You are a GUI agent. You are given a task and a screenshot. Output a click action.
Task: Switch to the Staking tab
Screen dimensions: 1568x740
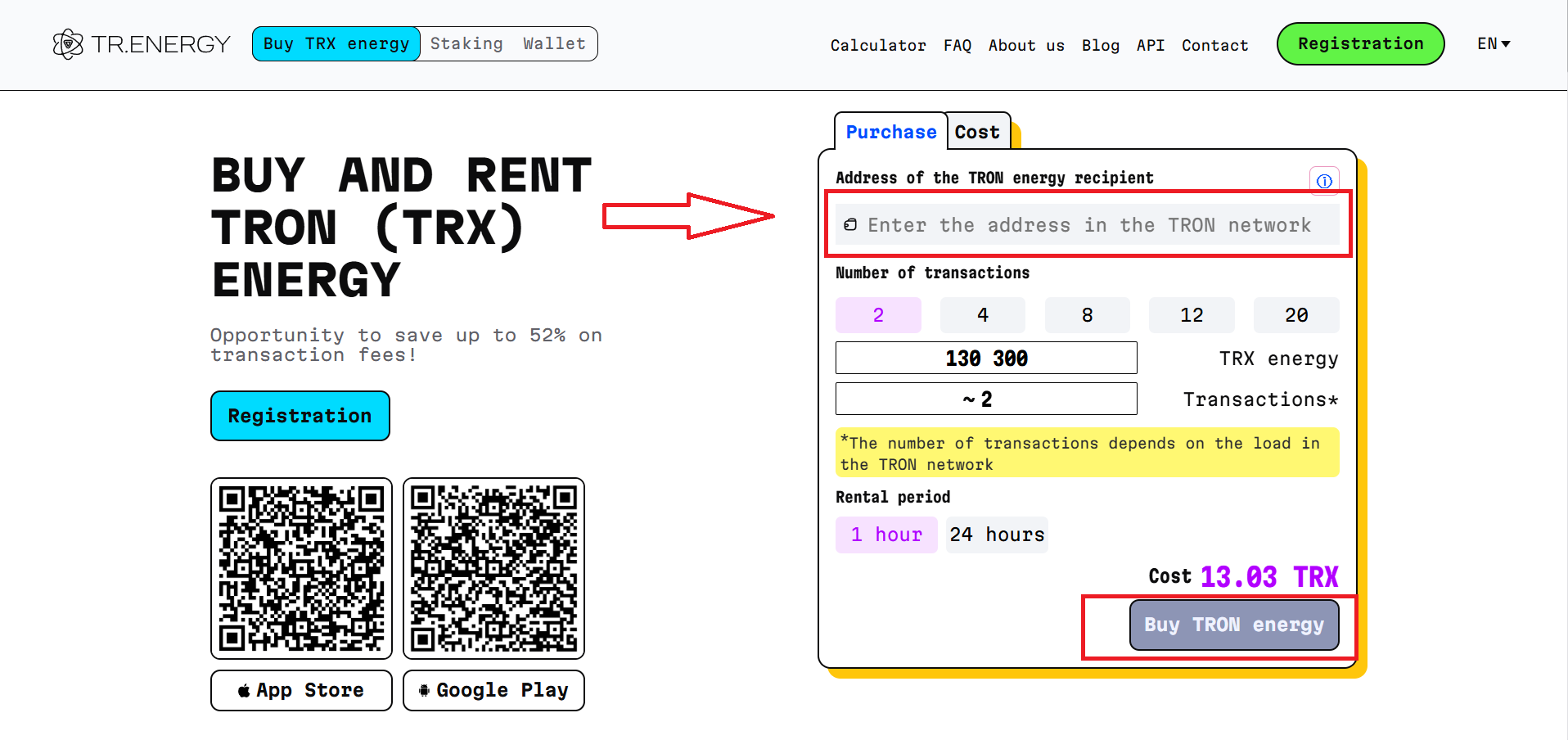[466, 43]
